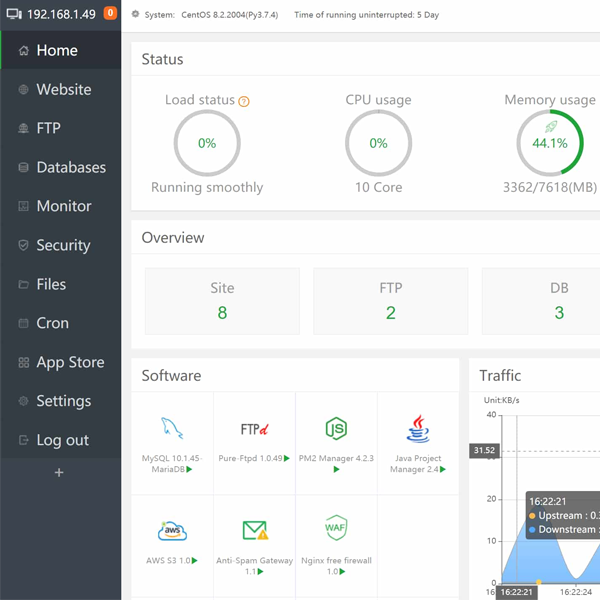Click the 192.168.1.49 server address
Viewport: 600px width, 600px height.
(61, 15)
